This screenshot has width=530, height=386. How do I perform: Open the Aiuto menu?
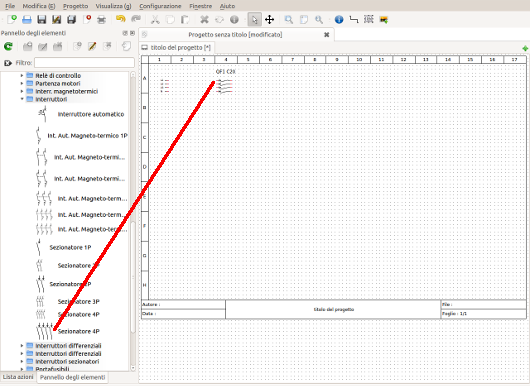click(227, 6)
